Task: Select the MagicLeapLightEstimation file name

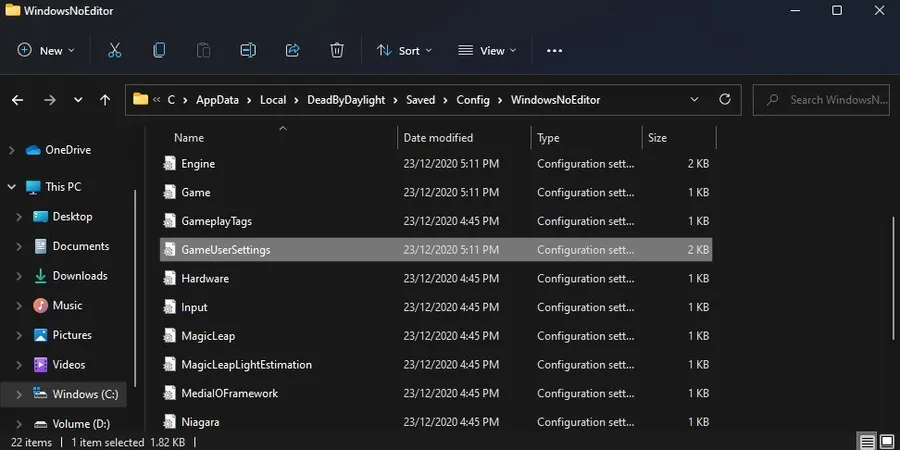Action: coord(246,364)
